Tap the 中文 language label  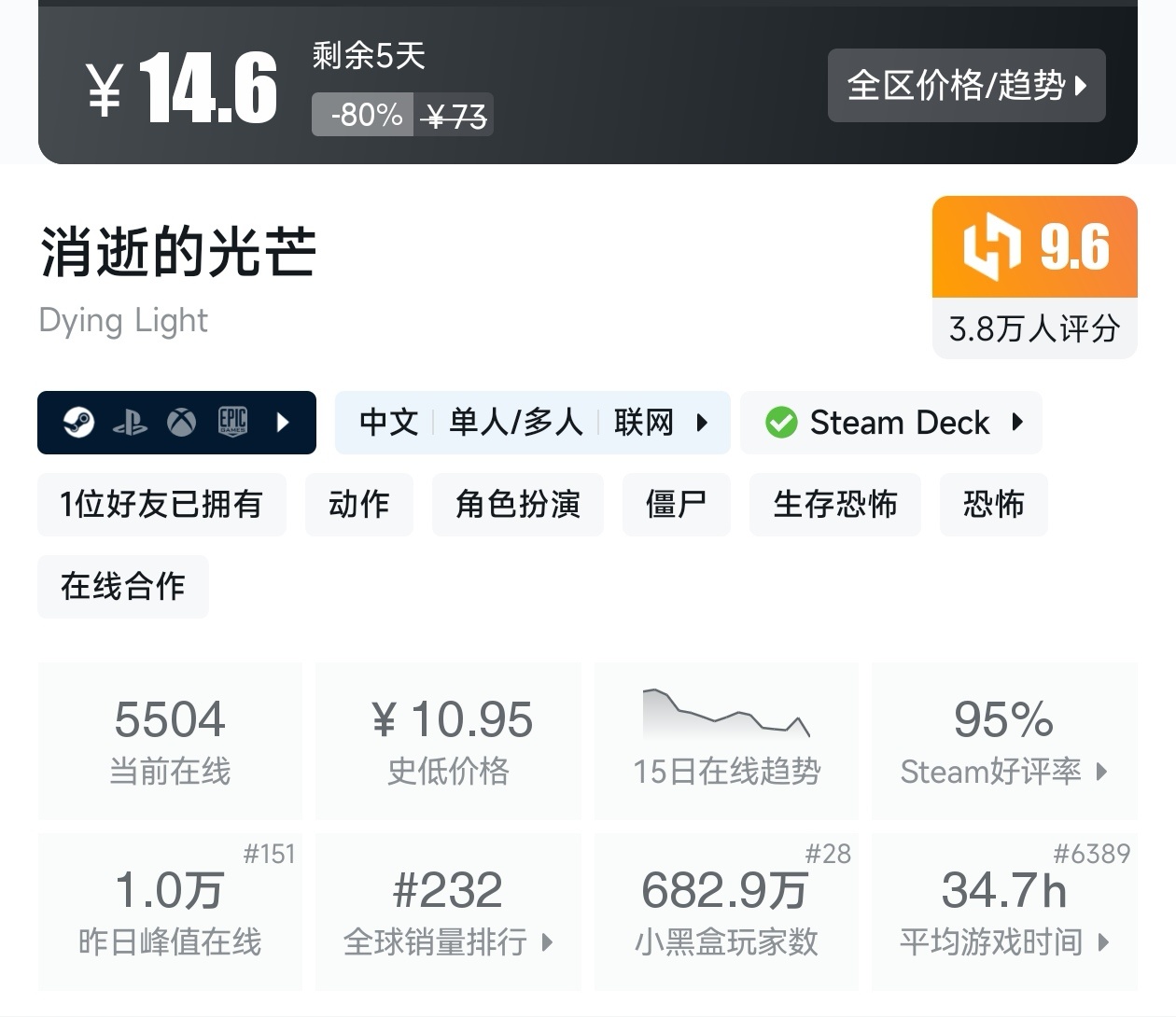tap(389, 423)
